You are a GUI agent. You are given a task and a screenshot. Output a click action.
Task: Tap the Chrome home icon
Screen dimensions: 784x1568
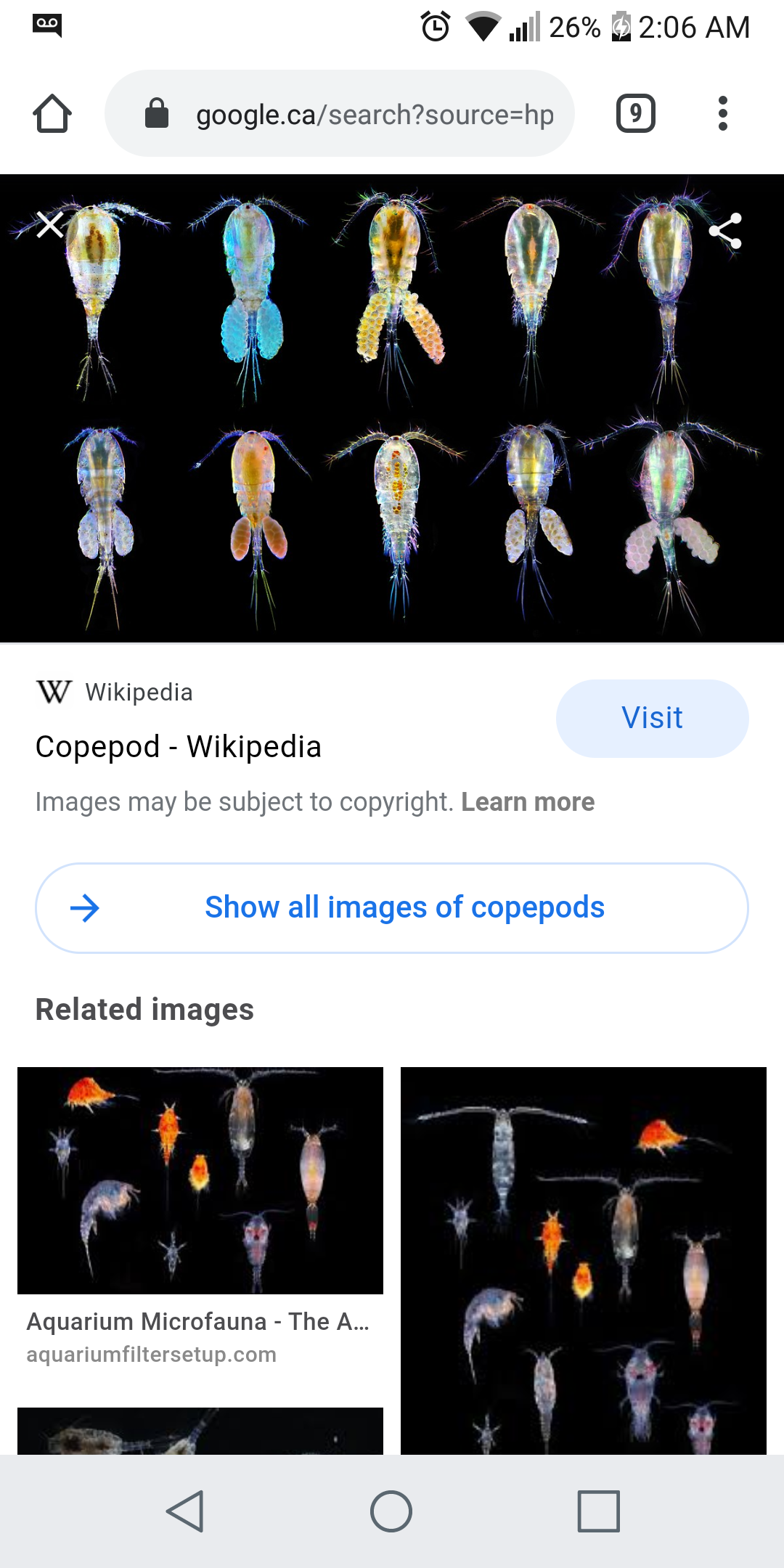[52, 113]
